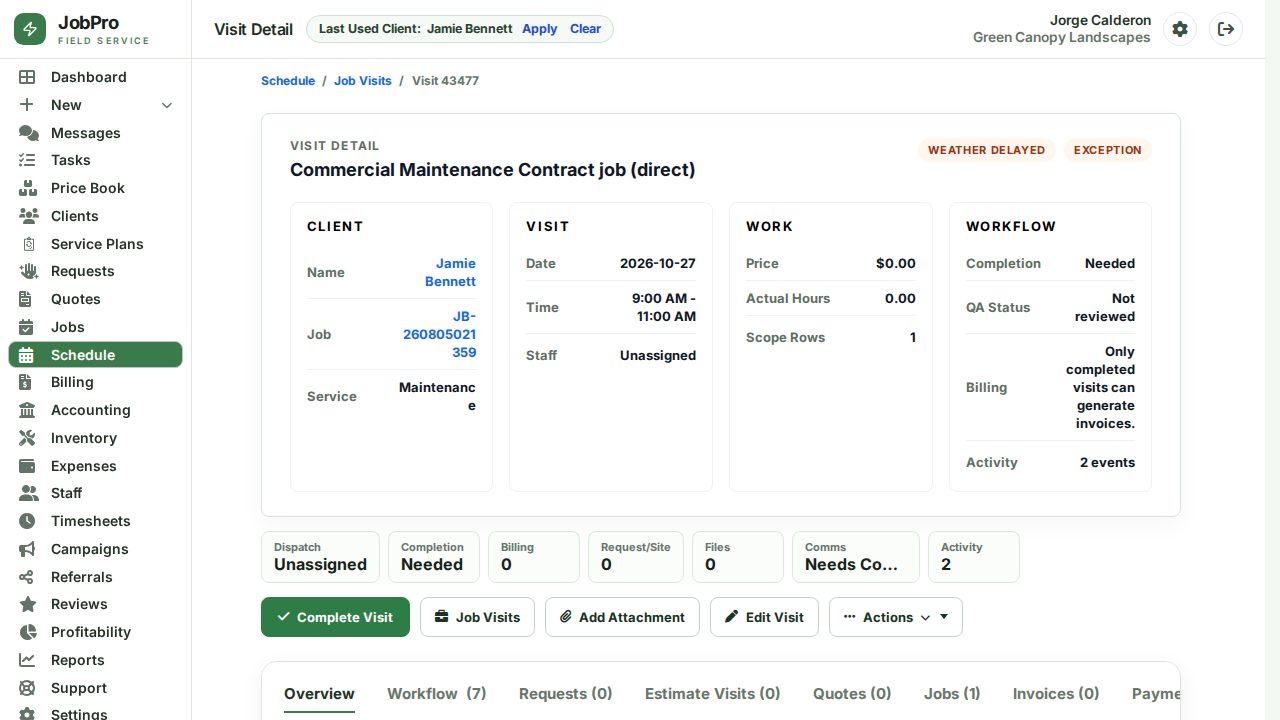Click the Billing invoice icon
The image size is (1280, 720).
click(27, 382)
